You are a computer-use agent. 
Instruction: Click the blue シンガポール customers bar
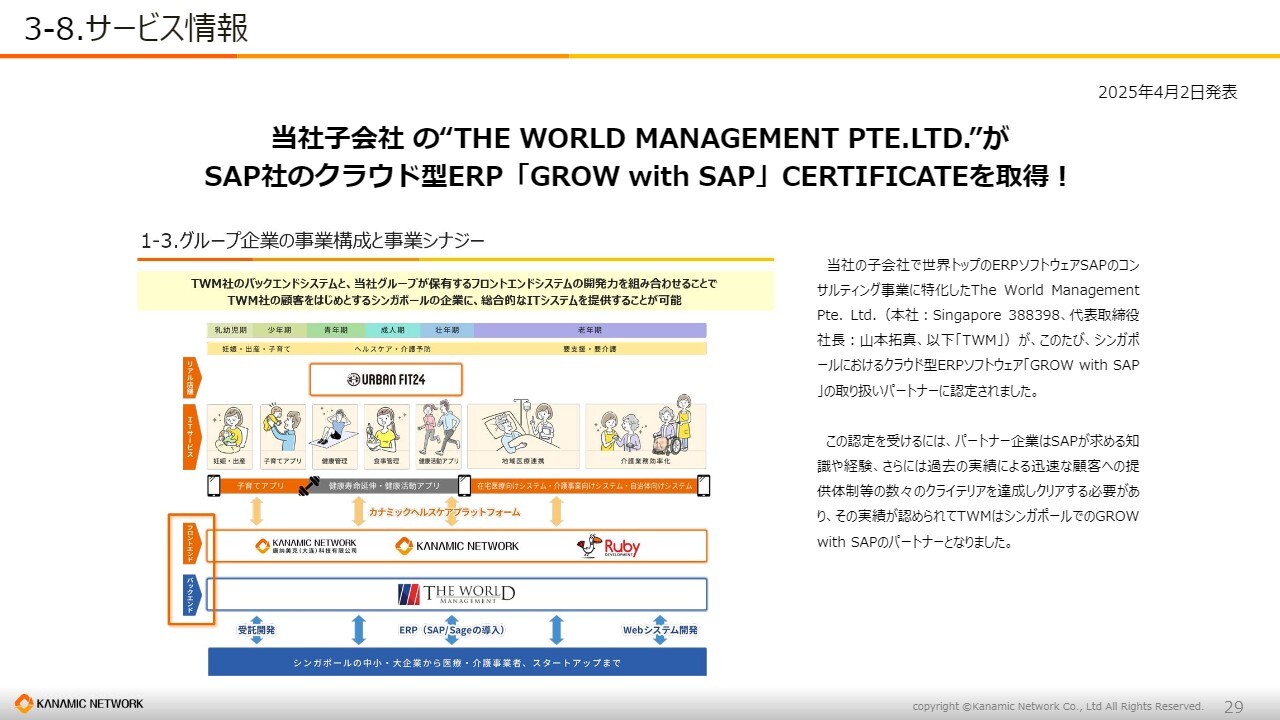point(456,662)
